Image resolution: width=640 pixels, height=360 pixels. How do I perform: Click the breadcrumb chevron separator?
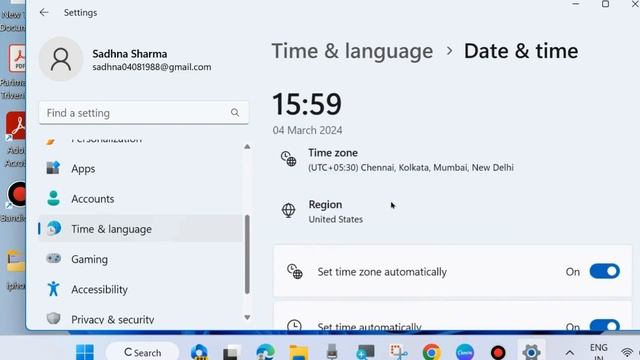[449, 51]
